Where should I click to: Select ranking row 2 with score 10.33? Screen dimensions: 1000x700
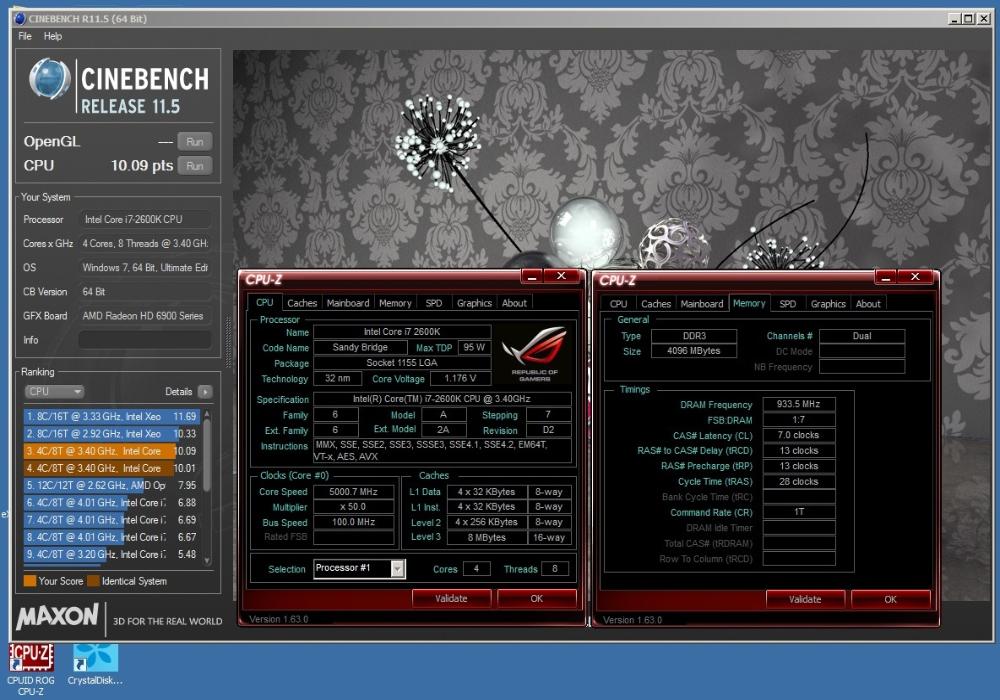(112, 434)
